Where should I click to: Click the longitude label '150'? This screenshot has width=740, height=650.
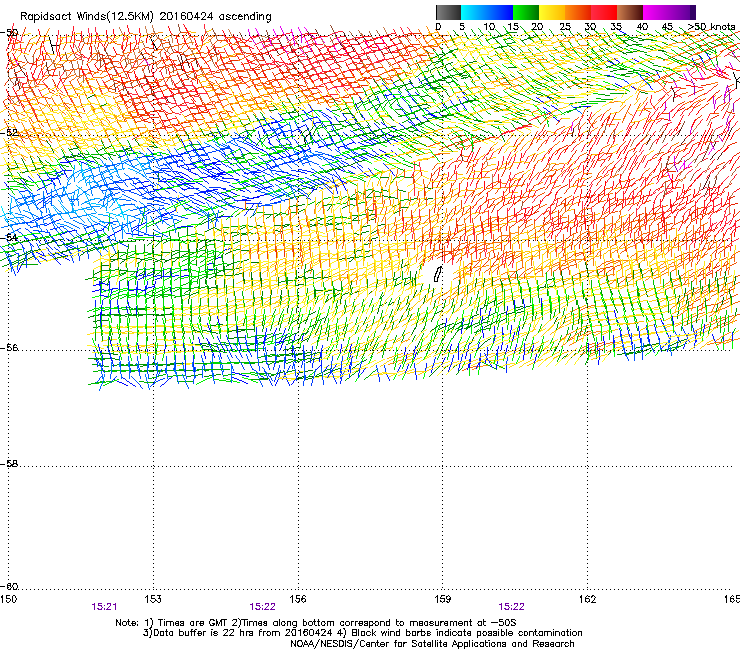(8, 599)
